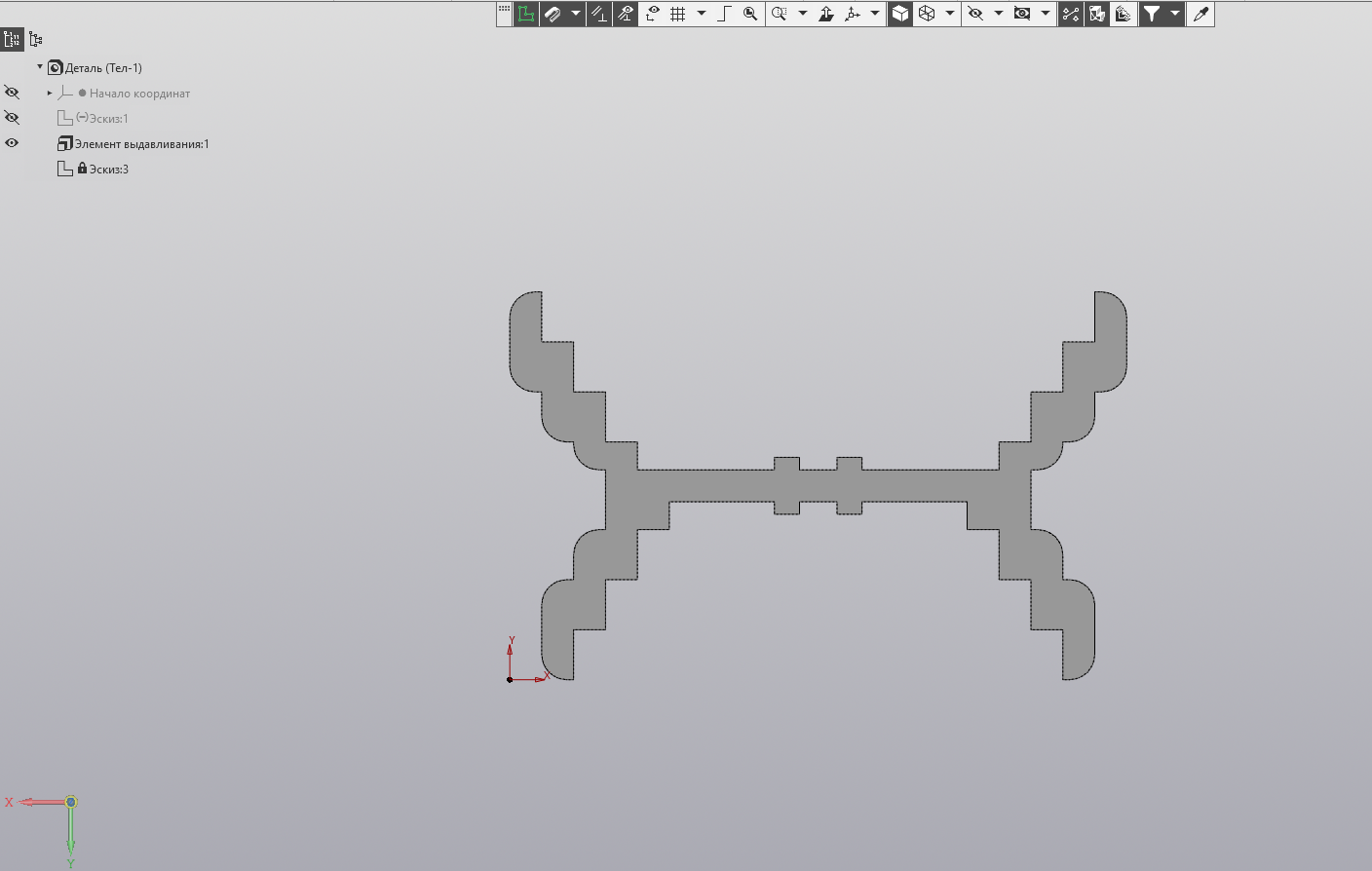Viewport: 1372px width, 871px height.
Task: Select Элемент выдавливания:1 in the tree
Action: (141, 144)
